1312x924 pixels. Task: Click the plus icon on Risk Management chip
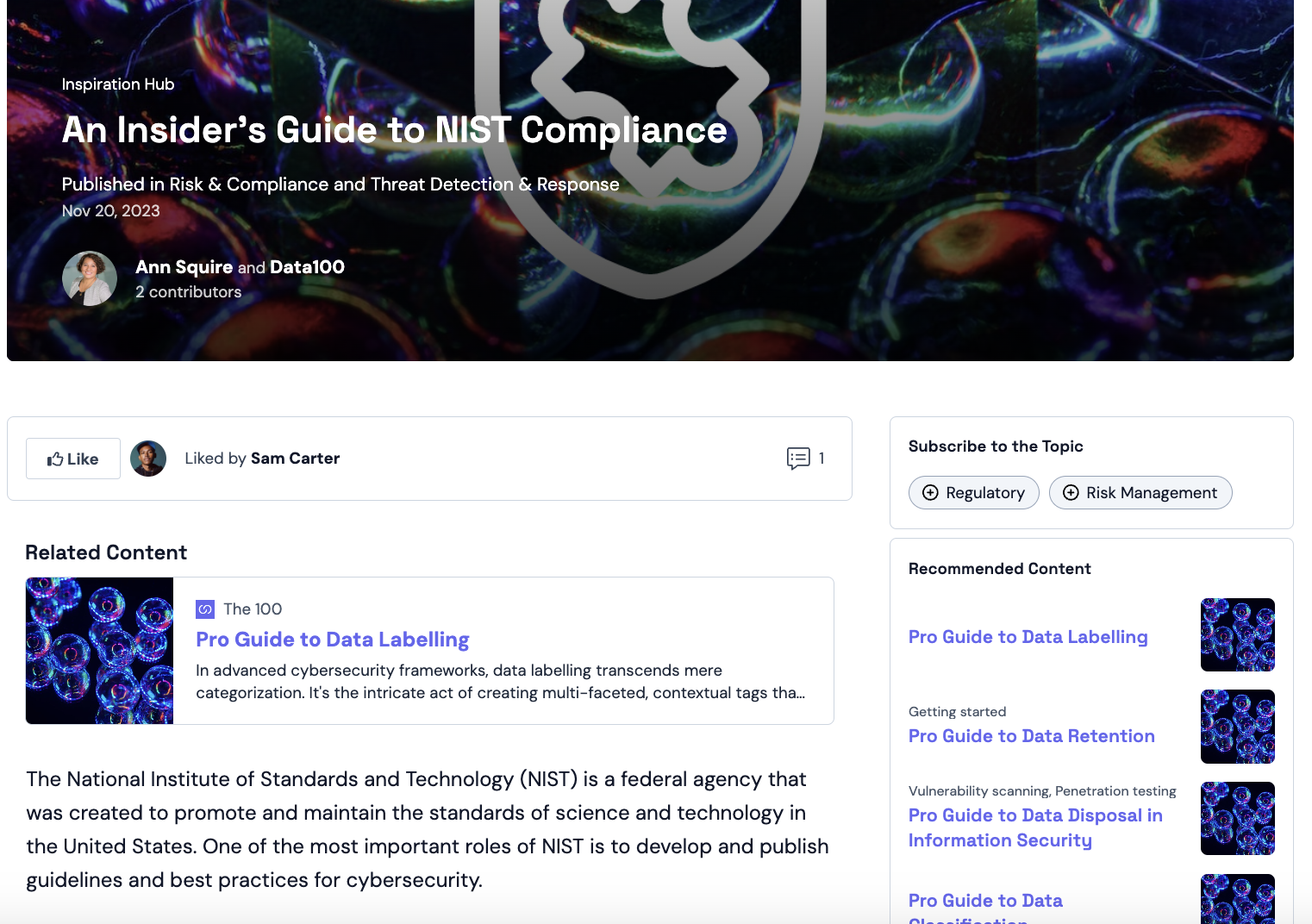1071,492
